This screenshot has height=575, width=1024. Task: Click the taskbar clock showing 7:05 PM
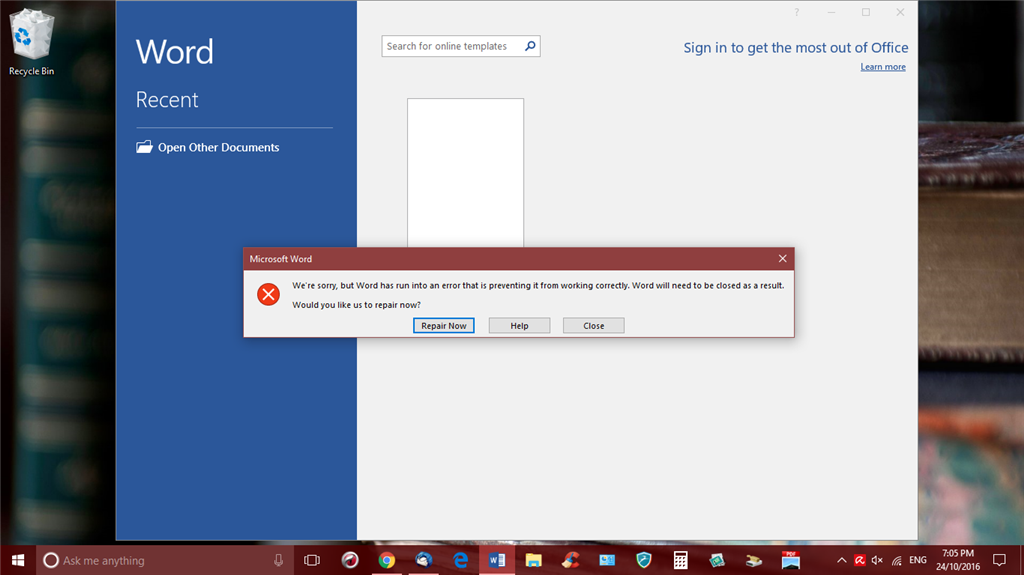[x=957, y=560]
